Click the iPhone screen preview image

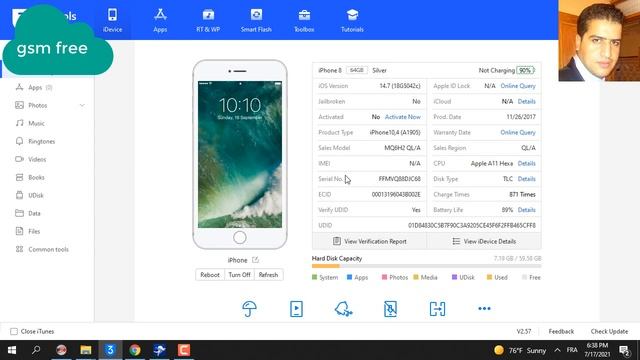240,154
